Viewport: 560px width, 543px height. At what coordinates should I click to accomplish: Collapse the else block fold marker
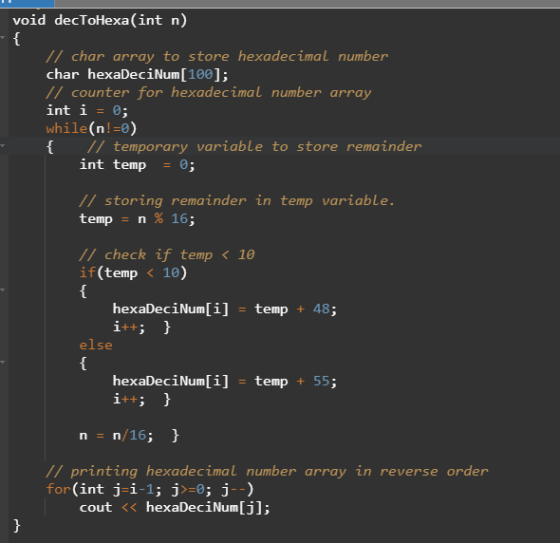(x=2, y=362)
